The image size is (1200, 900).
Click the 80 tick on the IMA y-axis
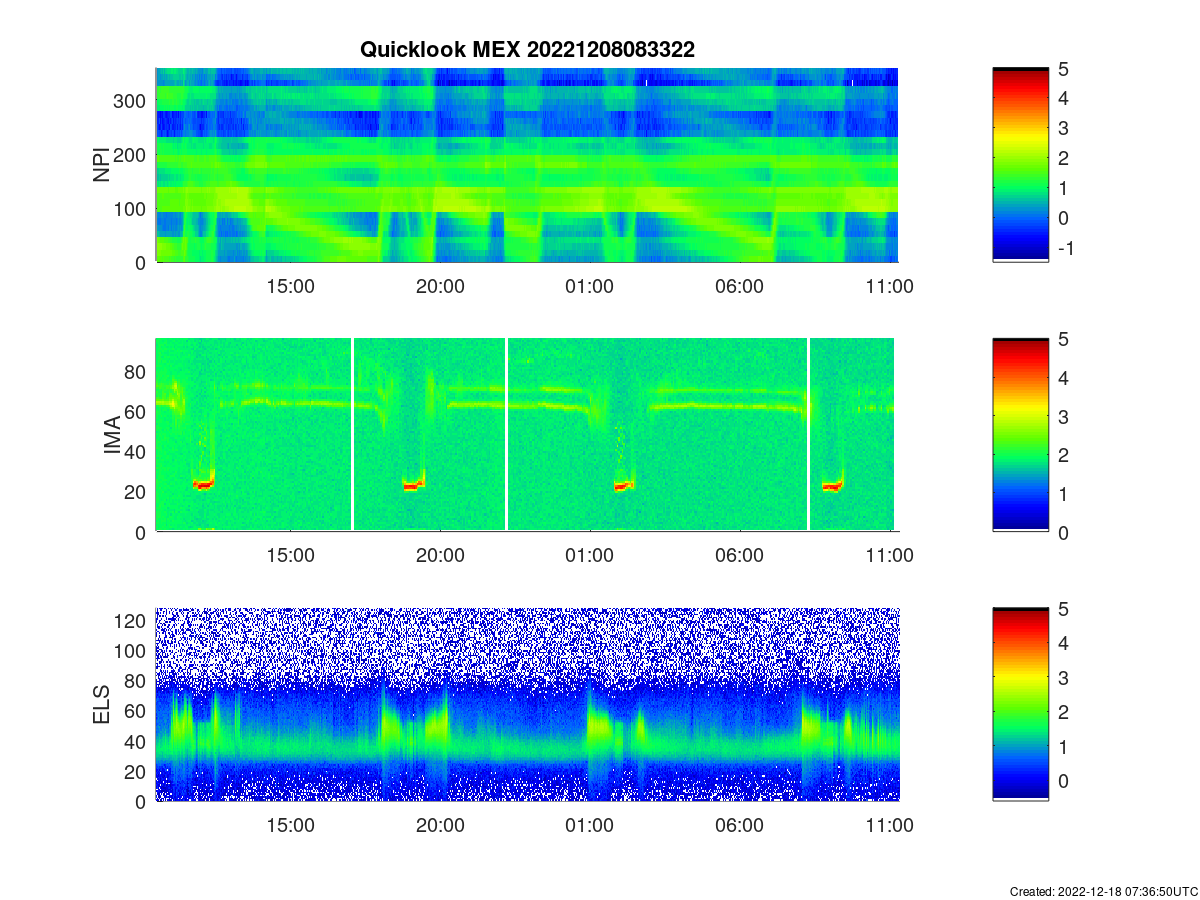(136, 371)
